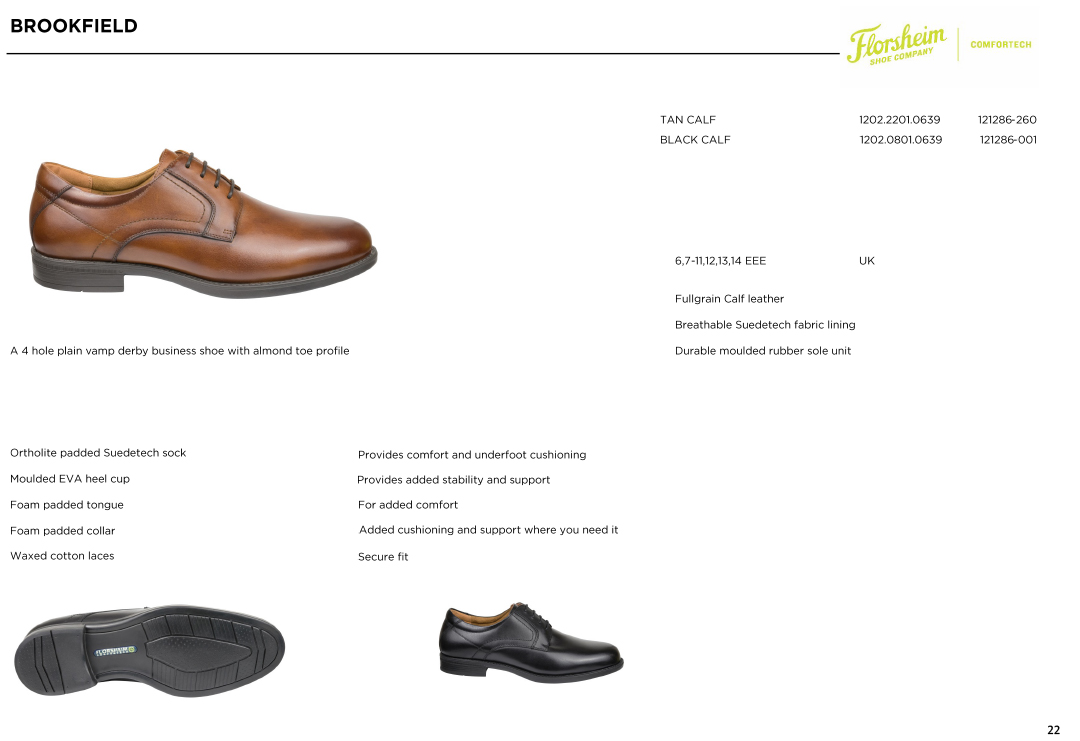
Task: Click the Florsheim badge on the sole
Action: point(115,650)
